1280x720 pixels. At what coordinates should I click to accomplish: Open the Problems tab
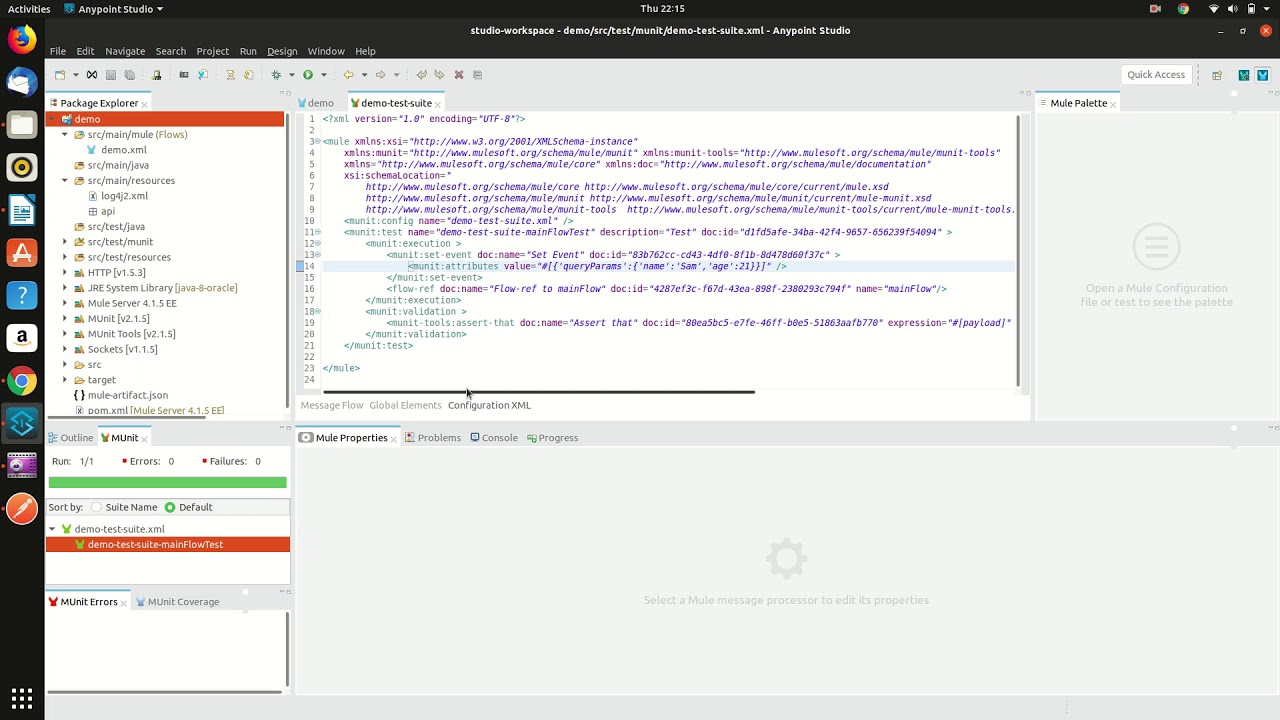(x=433, y=438)
